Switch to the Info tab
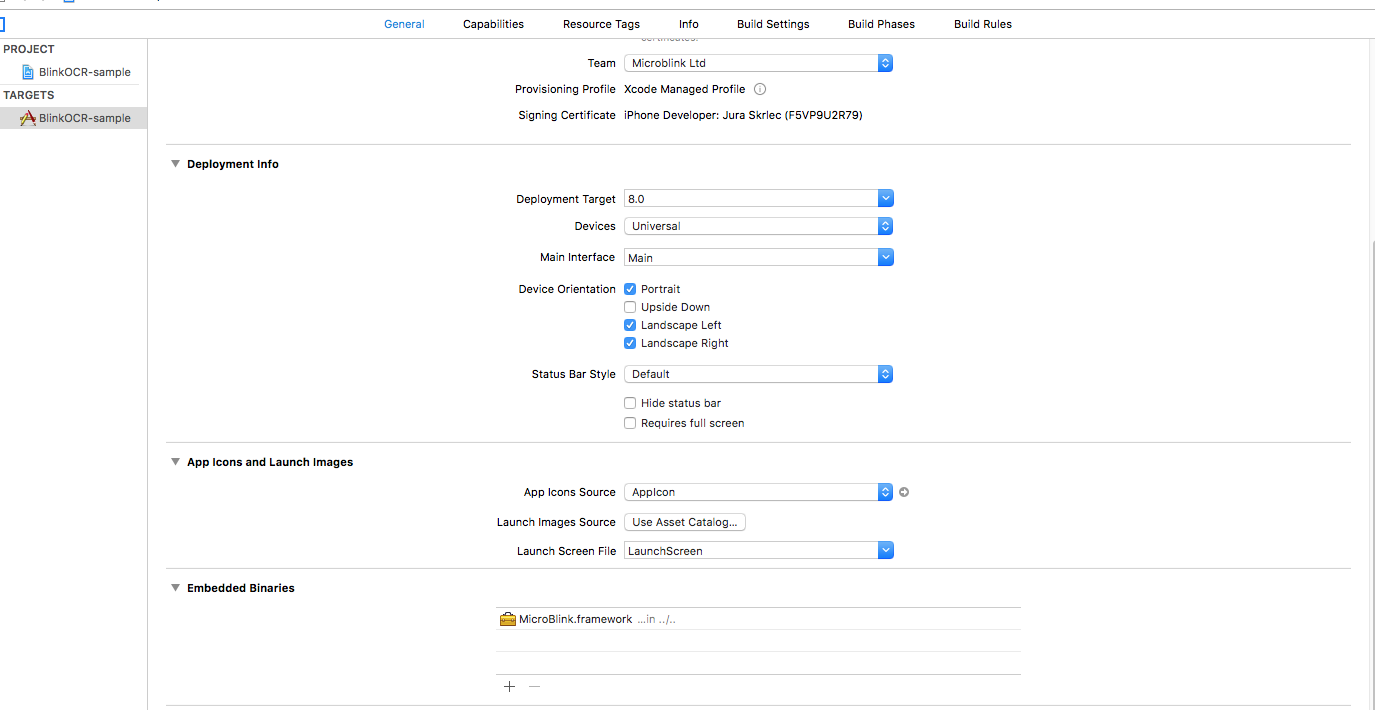Screen dimensions: 1375x710 (x=689, y=24)
